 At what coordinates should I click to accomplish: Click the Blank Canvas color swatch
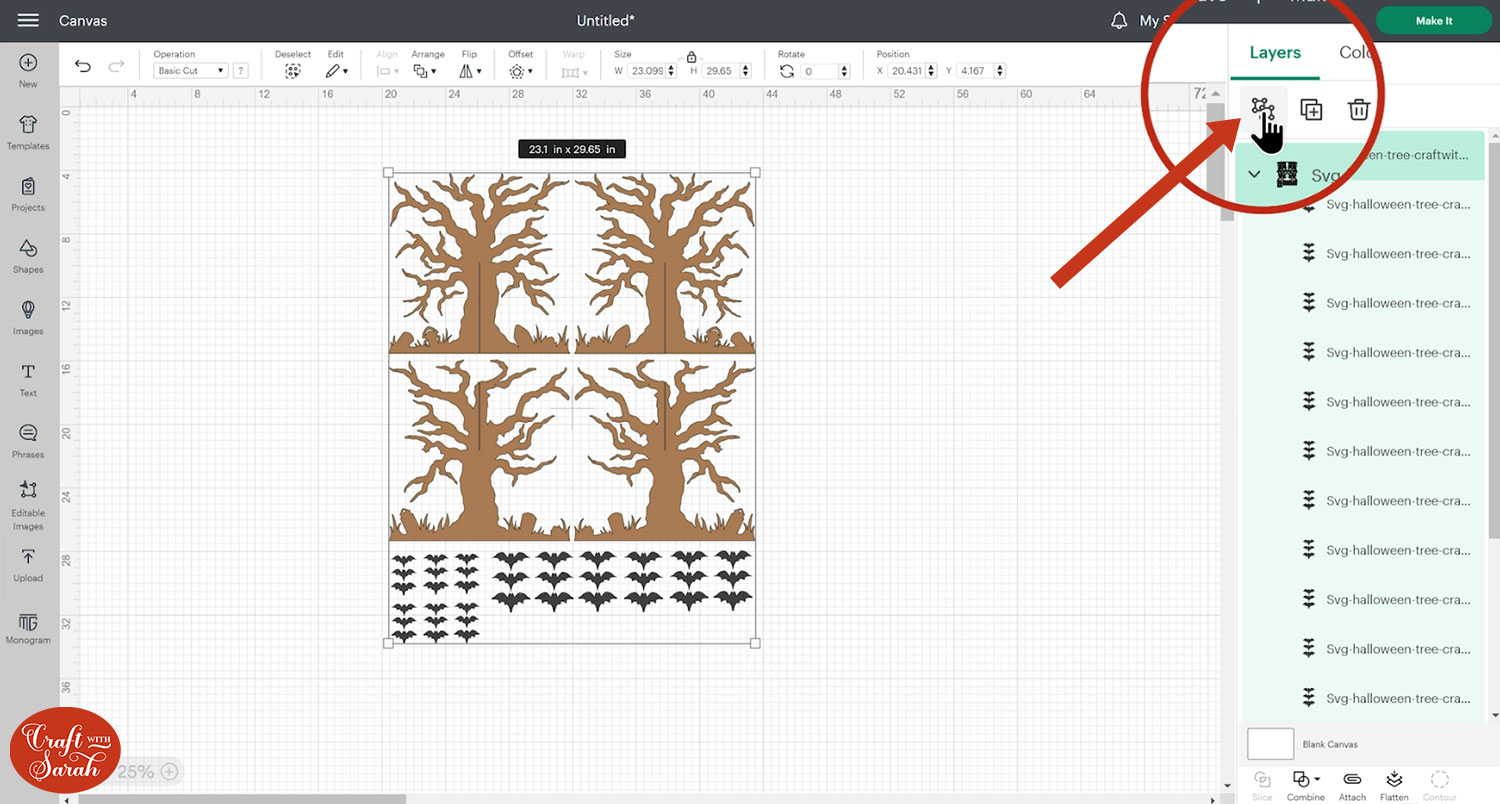[x=1270, y=744]
